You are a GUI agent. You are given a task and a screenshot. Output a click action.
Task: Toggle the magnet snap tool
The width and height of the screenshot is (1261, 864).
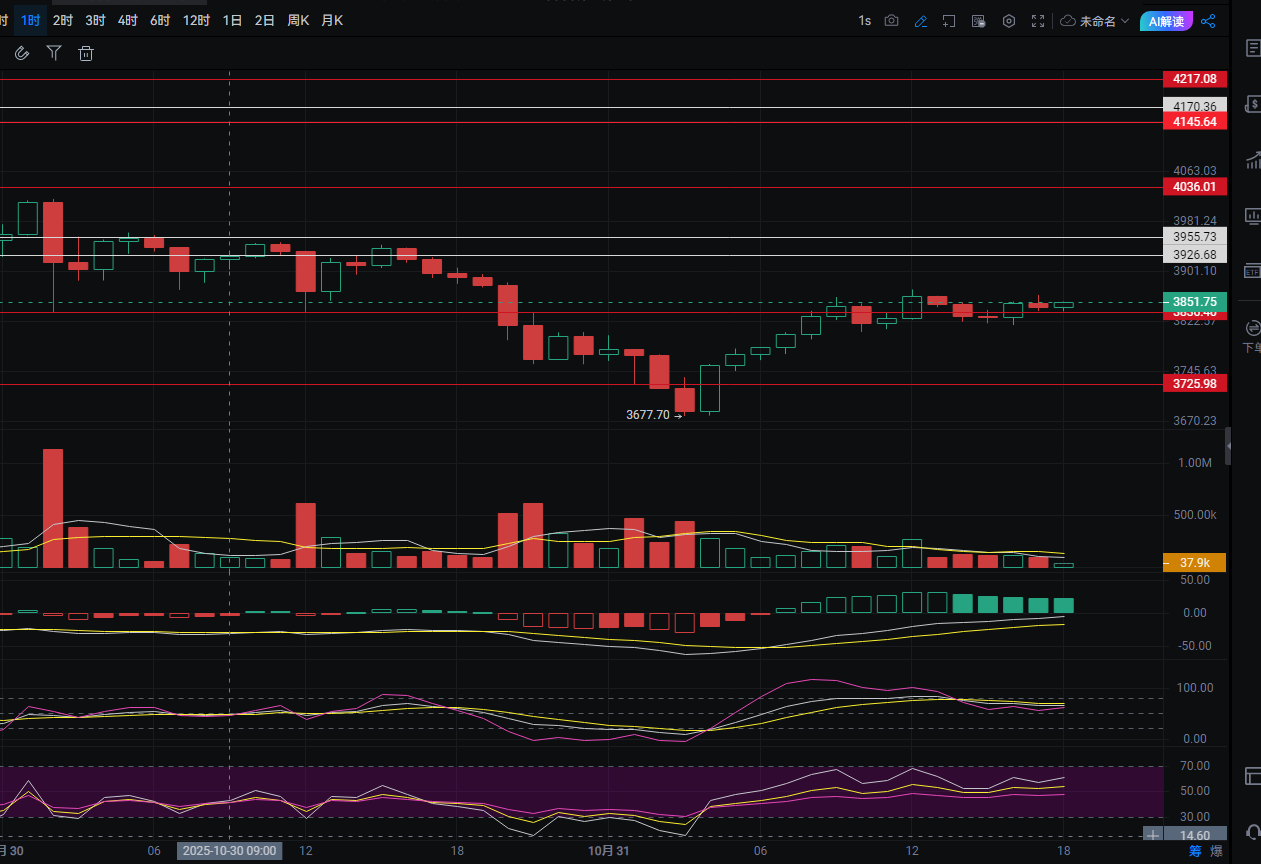22,54
